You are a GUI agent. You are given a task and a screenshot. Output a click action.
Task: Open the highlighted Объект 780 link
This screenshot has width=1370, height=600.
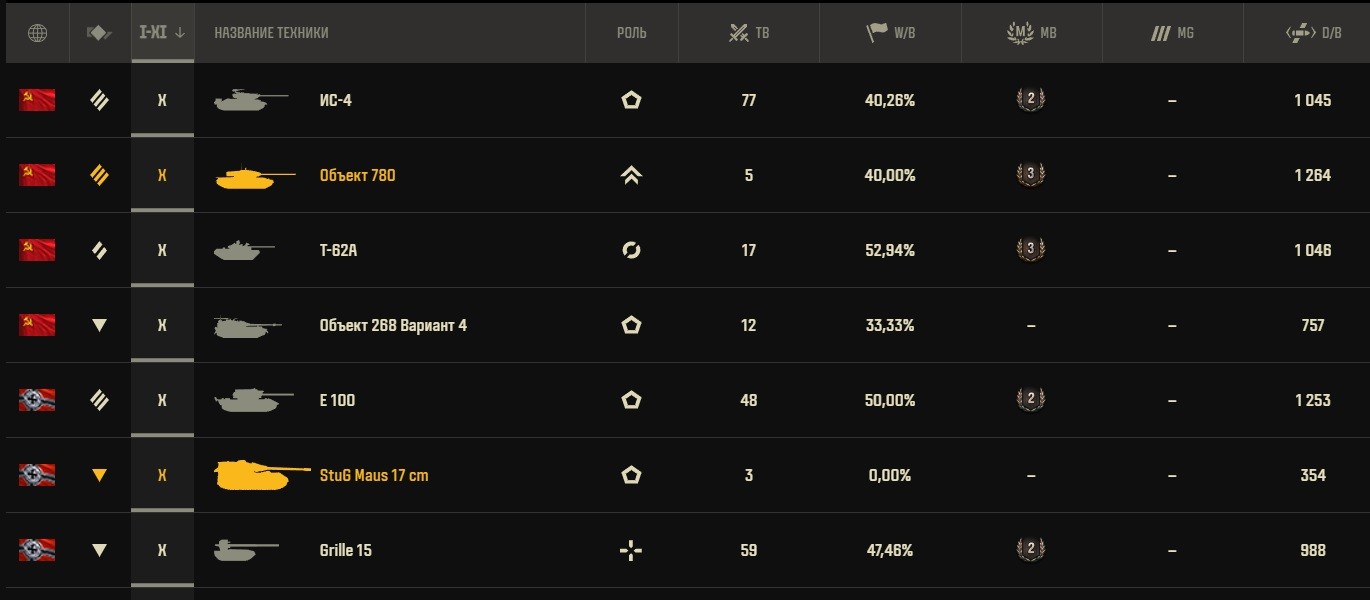click(x=357, y=175)
